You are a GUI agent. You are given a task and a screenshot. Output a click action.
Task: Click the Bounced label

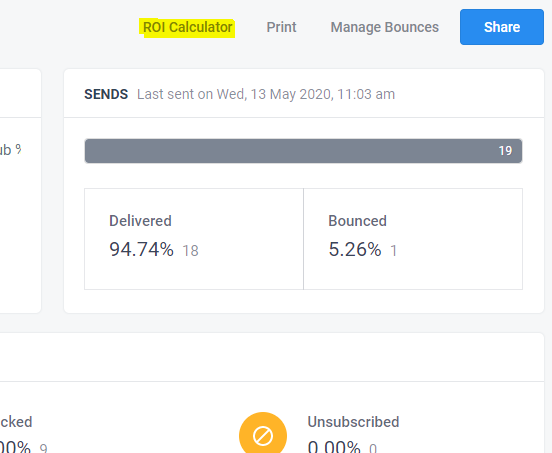[x=357, y=221]
